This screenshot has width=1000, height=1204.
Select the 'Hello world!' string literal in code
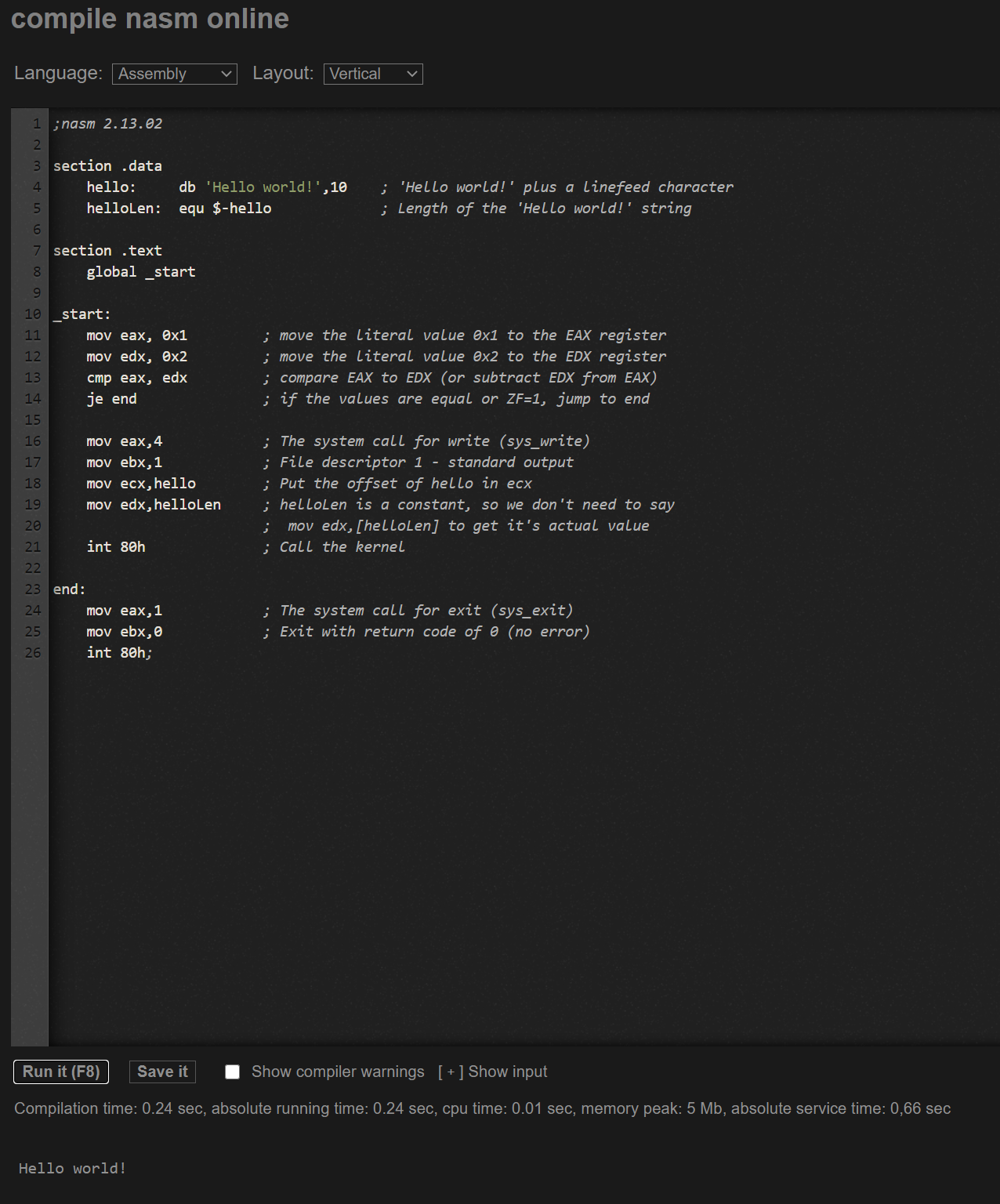click(x=263, y=187)
